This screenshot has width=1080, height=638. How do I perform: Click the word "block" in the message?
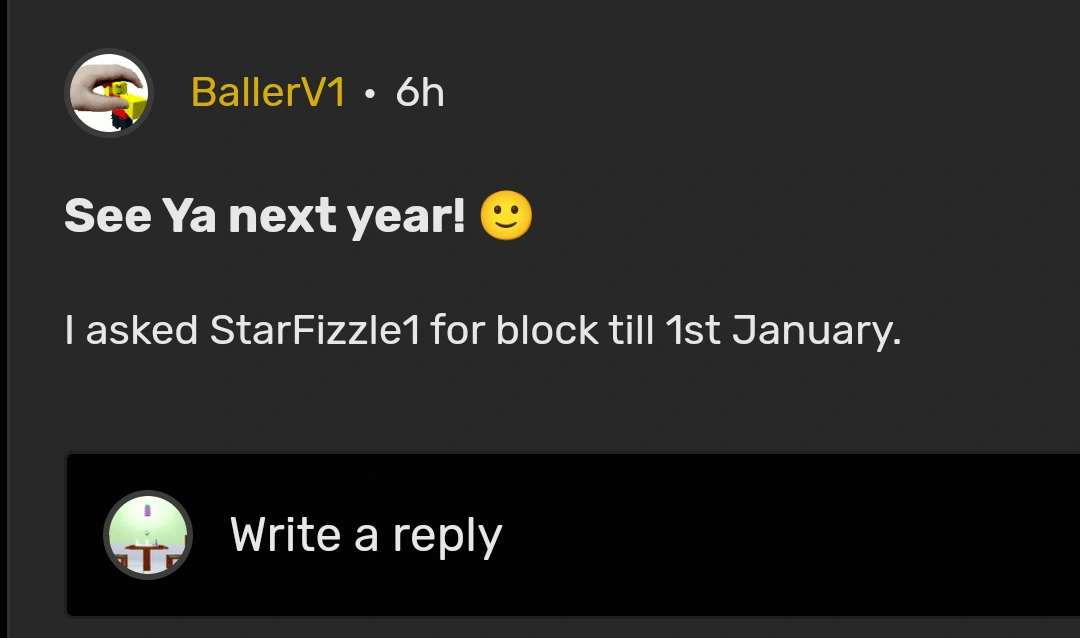pos(546,330)
